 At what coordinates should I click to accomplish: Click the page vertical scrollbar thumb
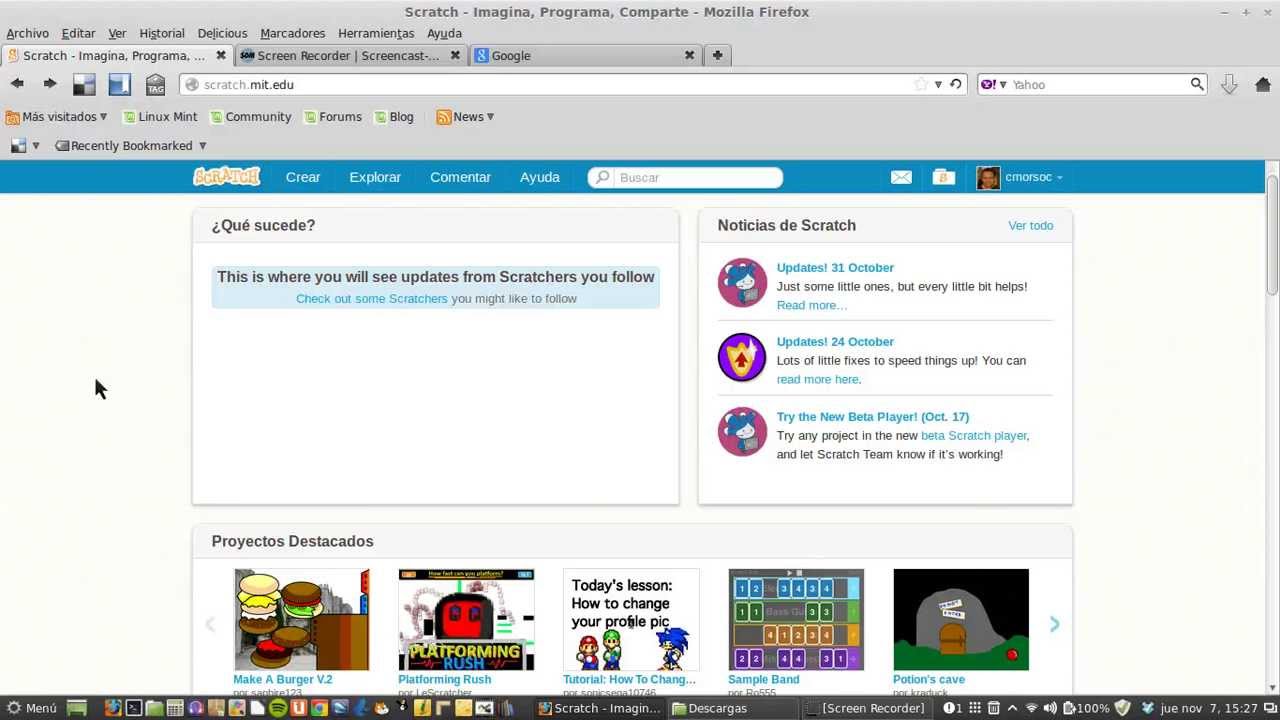tap(1272, 235)
